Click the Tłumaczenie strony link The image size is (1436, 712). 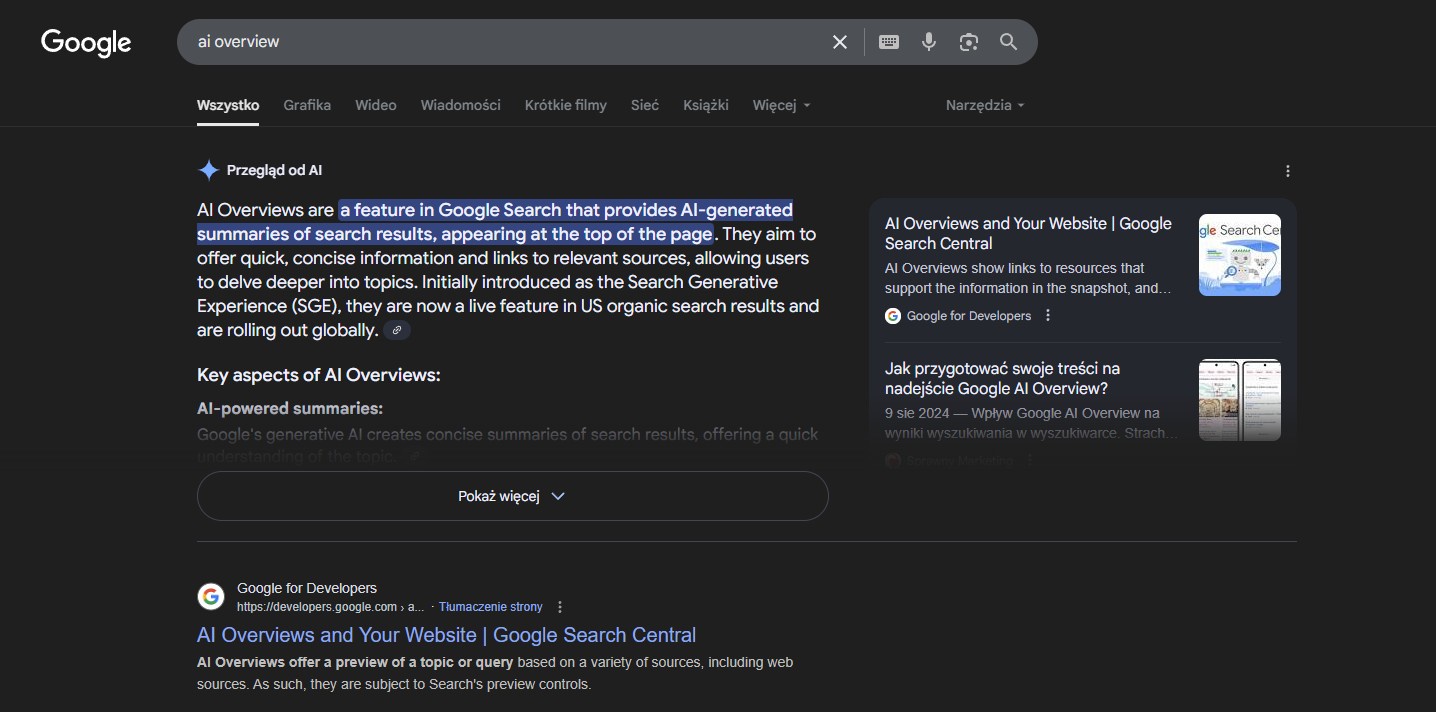coord(490,607)
